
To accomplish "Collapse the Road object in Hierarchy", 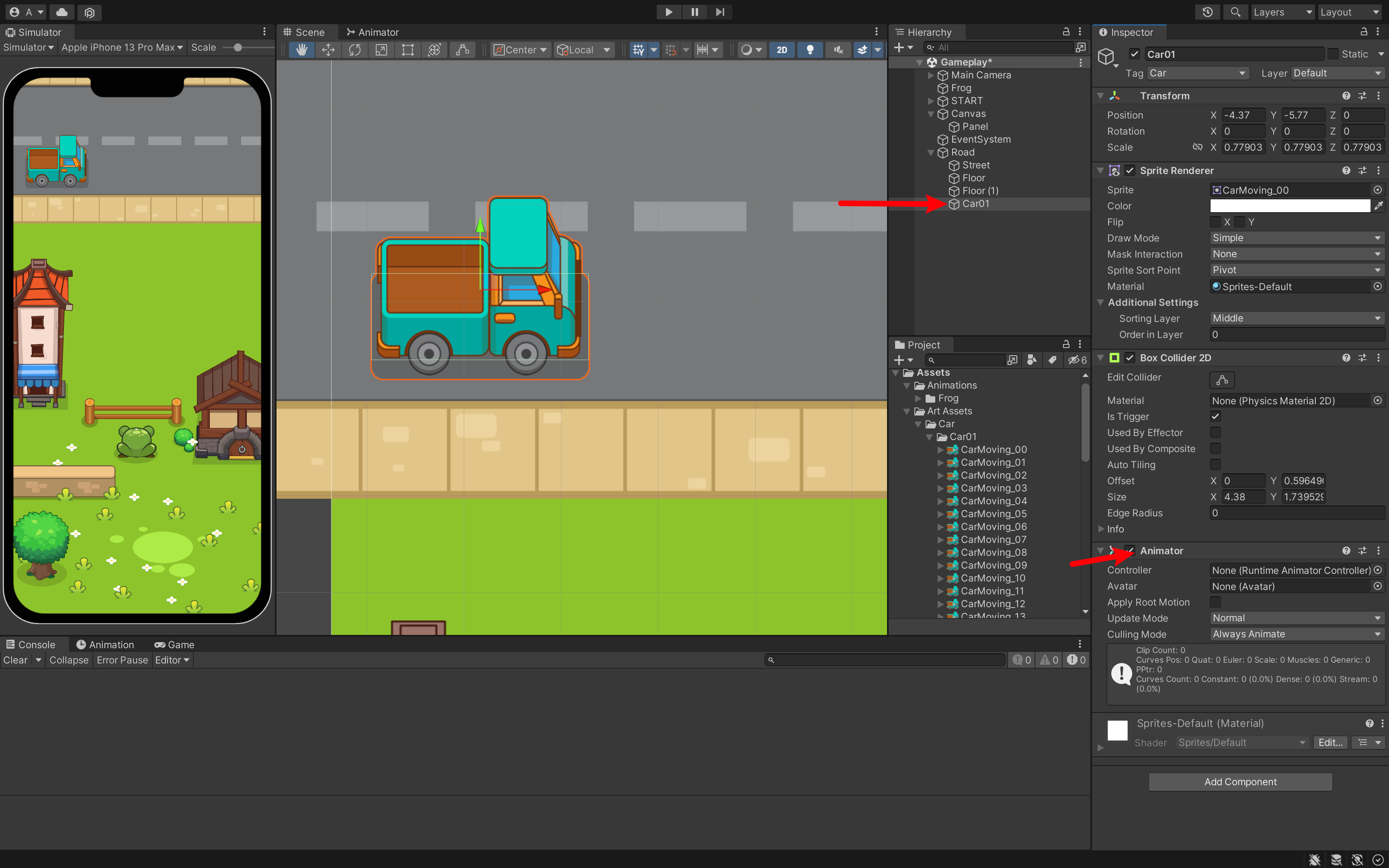I will 931,153.
